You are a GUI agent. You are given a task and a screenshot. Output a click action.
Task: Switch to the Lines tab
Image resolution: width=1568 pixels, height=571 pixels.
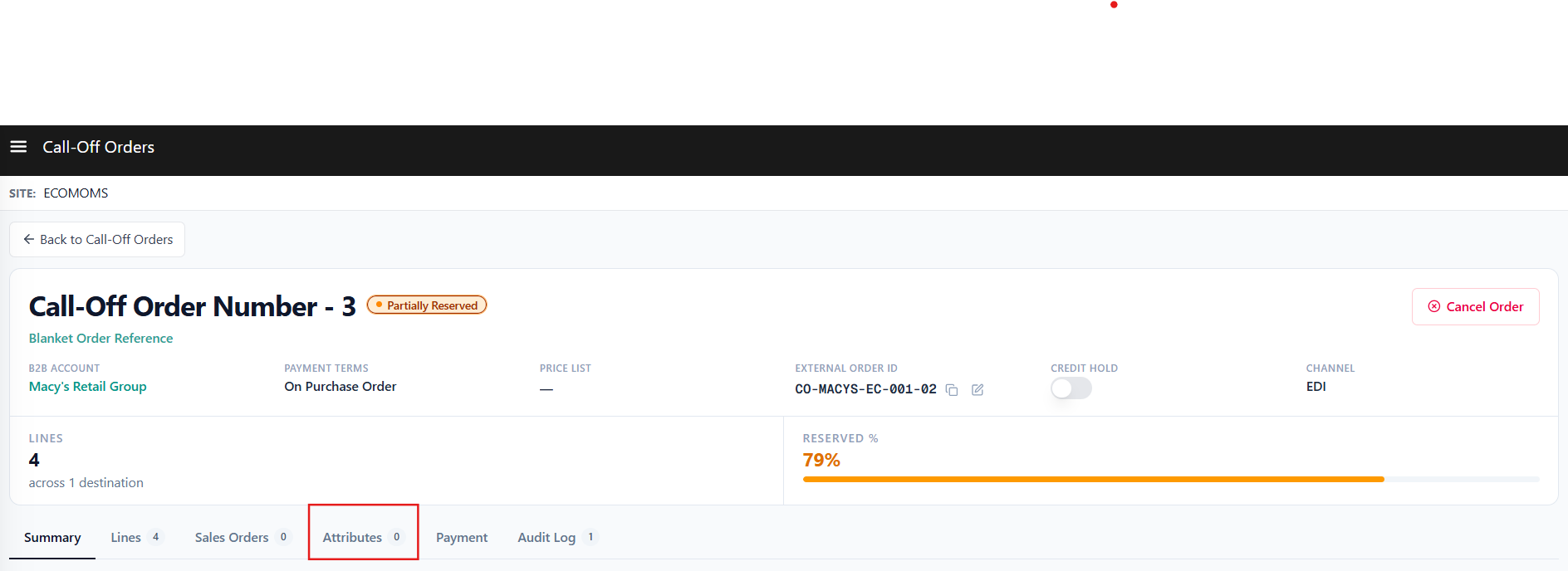tap(137, 538)
